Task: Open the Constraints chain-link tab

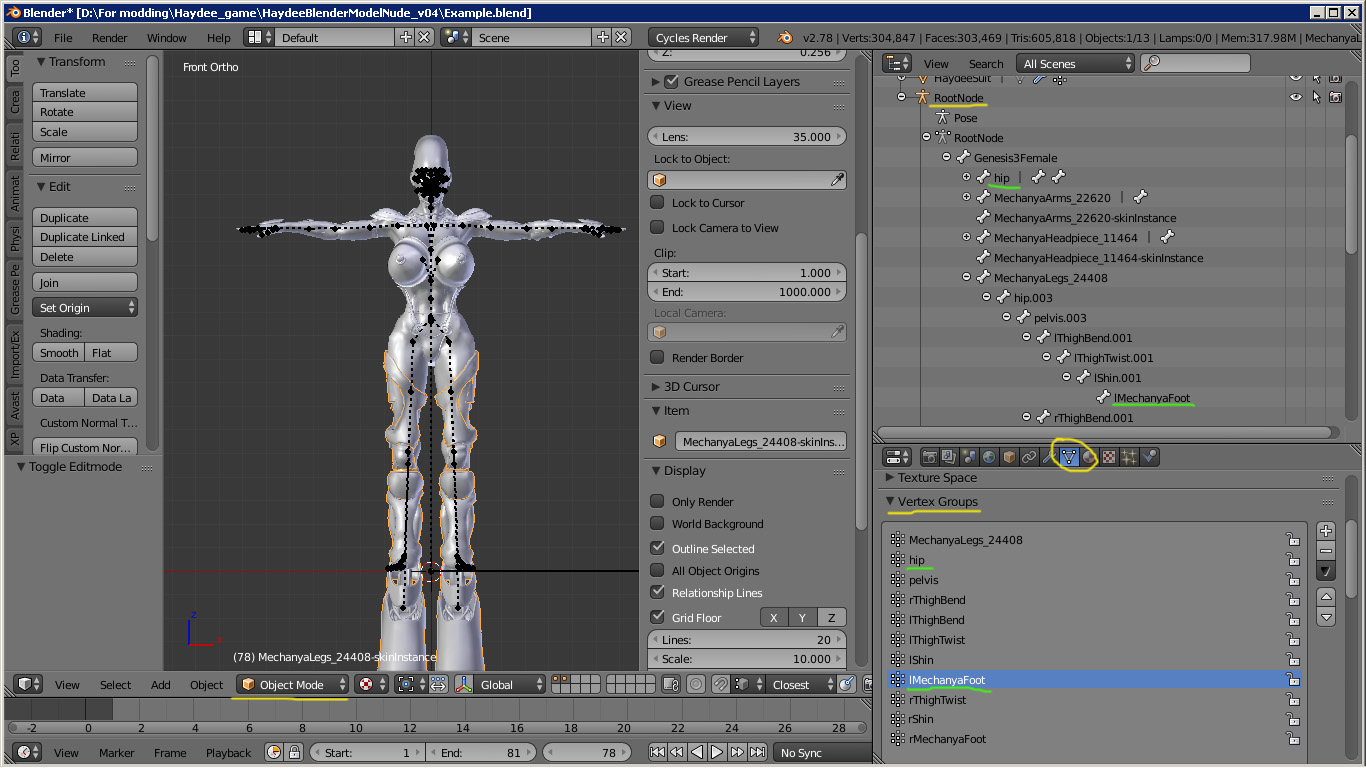Action: [1029, 457]
